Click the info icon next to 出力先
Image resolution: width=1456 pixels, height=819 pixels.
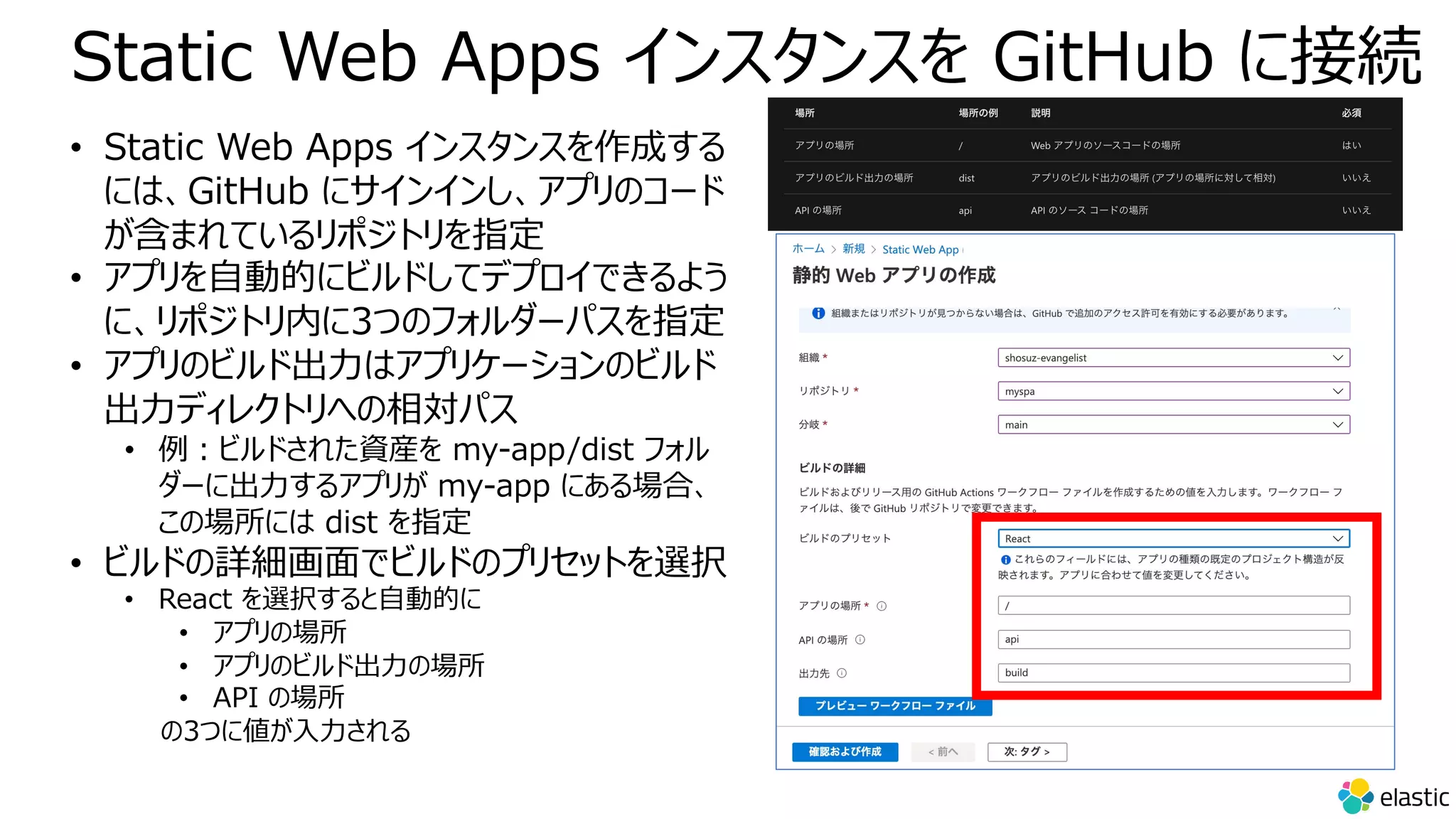[842, 673]
